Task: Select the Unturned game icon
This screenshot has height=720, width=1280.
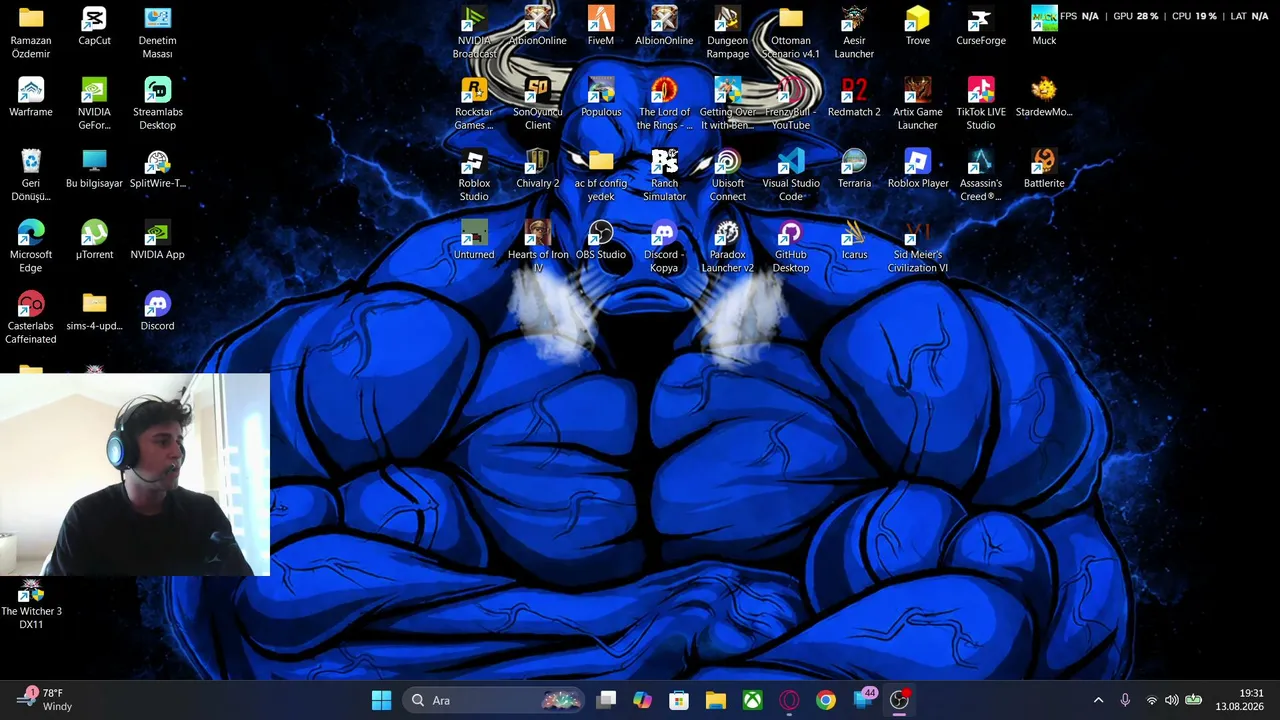Action: pos(474,240)
